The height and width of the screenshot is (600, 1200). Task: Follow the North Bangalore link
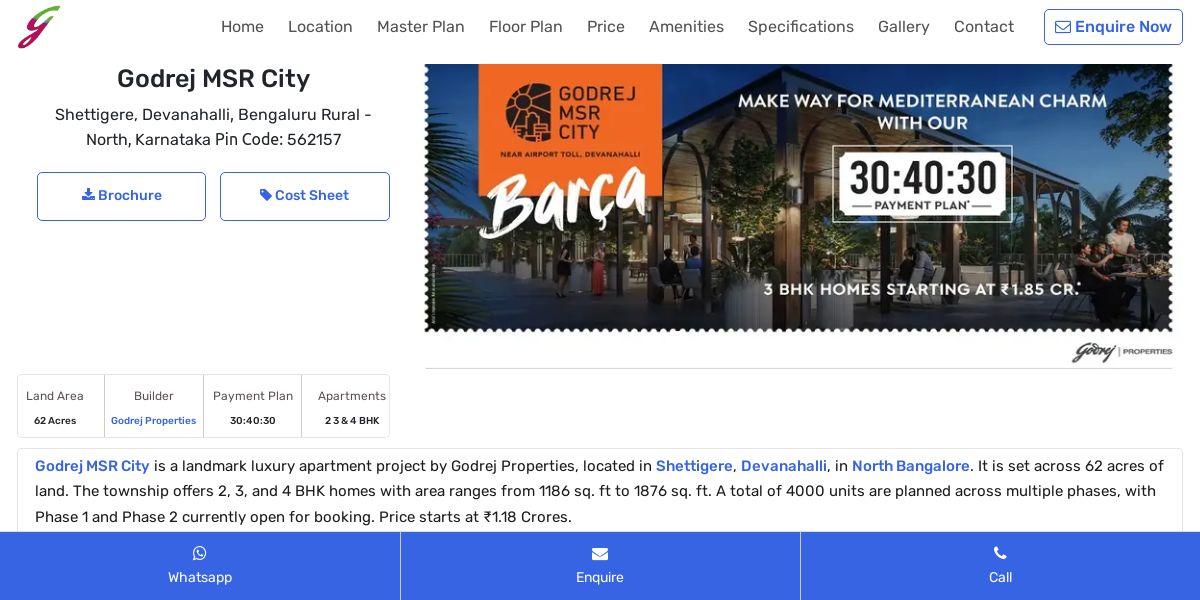(x=911, y=466)
